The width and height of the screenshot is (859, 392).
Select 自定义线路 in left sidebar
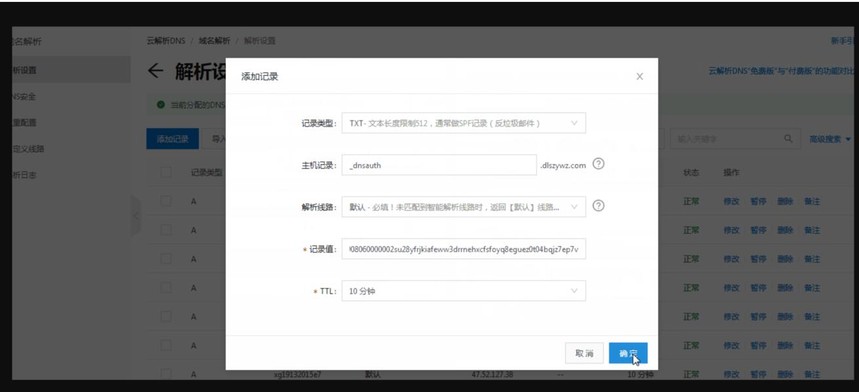point(28,149)
